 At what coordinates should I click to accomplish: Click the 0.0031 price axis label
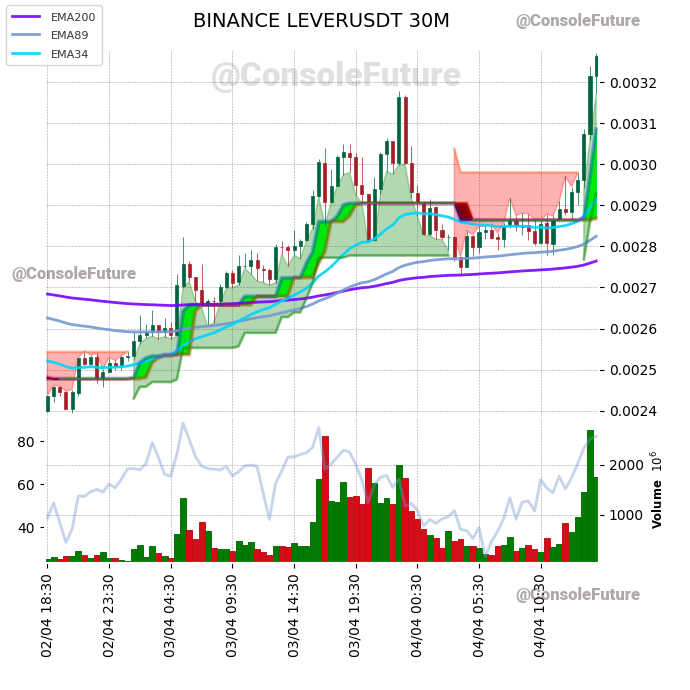point(633,124)
